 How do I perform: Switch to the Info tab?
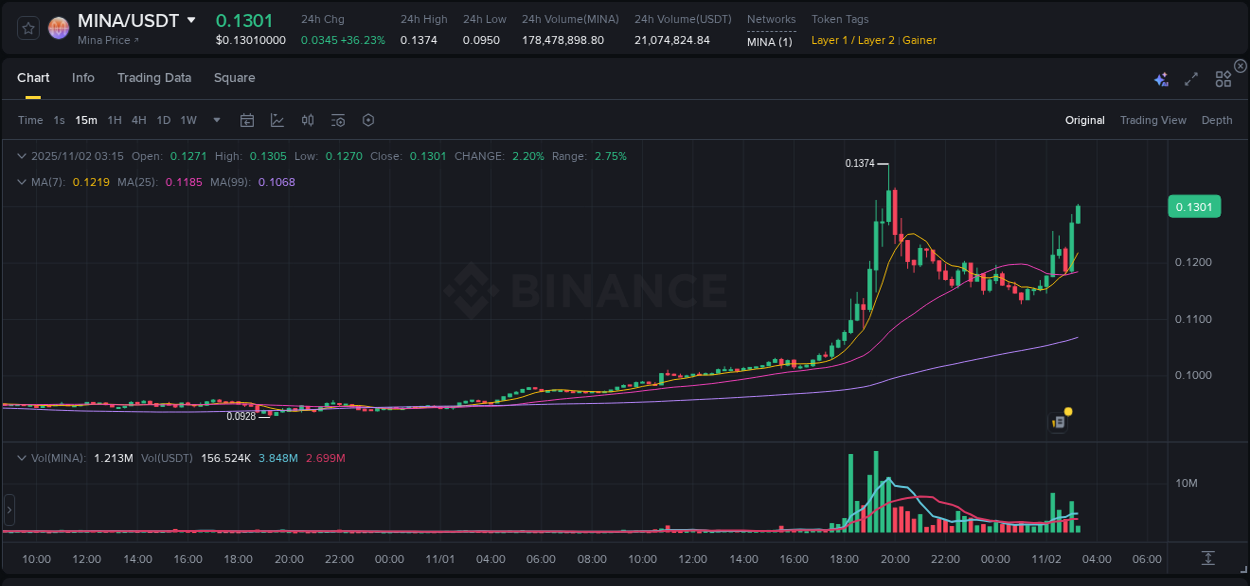point(83,77)
